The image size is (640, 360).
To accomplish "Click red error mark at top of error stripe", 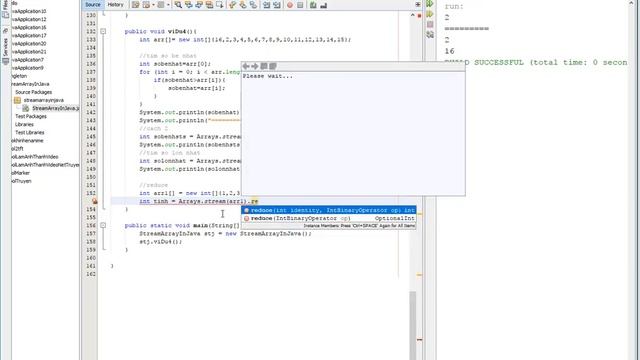I will pyautogui.click(x=419, y=16).
